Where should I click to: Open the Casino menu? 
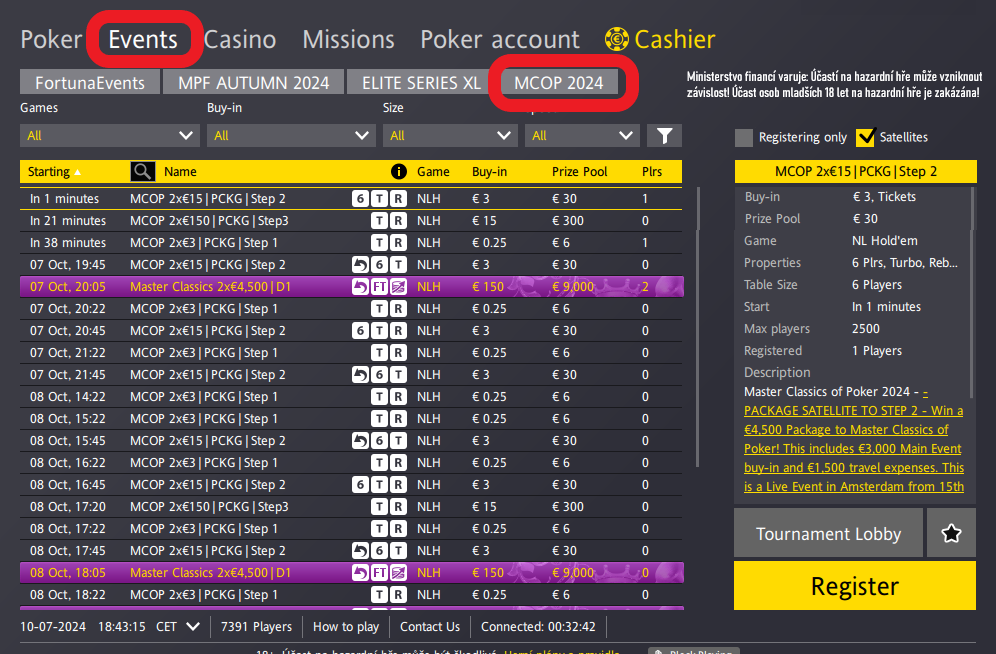click(x=240, y=39)
